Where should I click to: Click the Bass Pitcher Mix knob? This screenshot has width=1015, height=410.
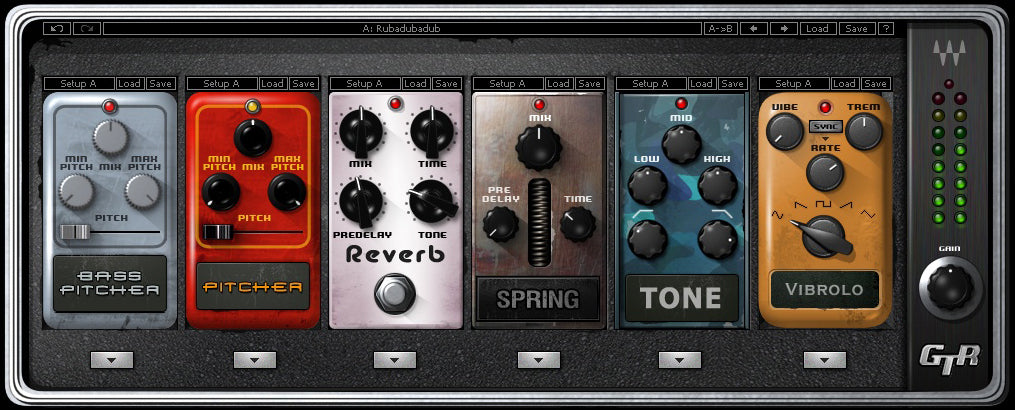(111, 137)
